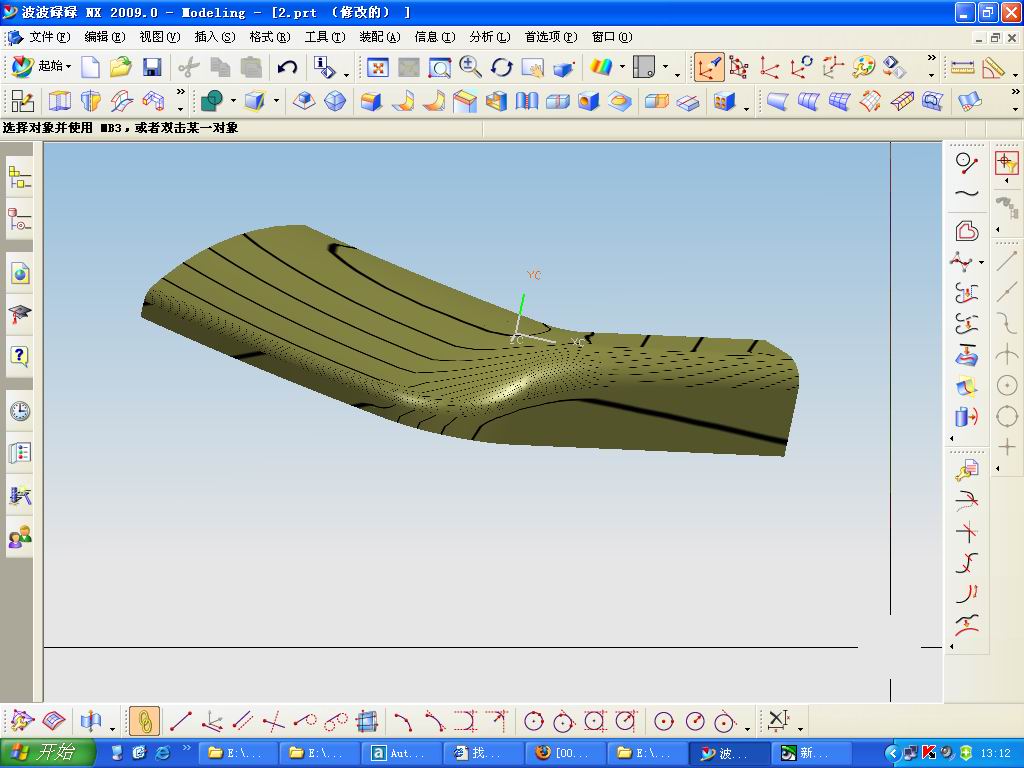Select the Rotate view tool

pos(502,67)
